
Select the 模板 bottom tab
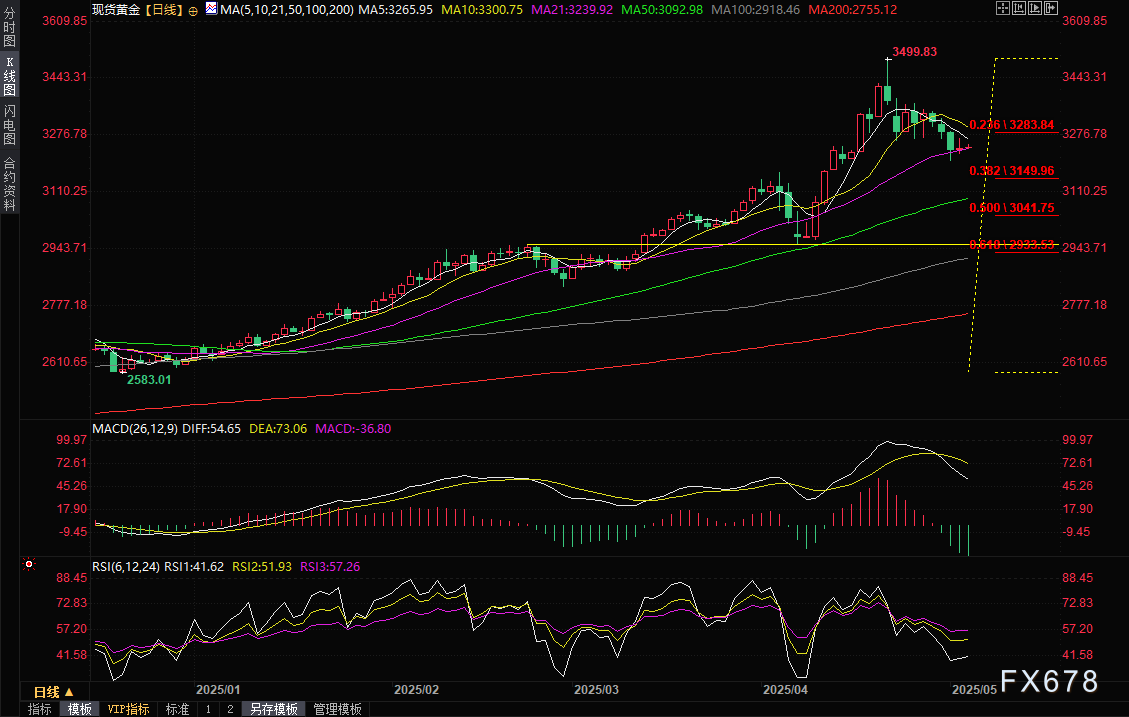click(x=80, y=709)
